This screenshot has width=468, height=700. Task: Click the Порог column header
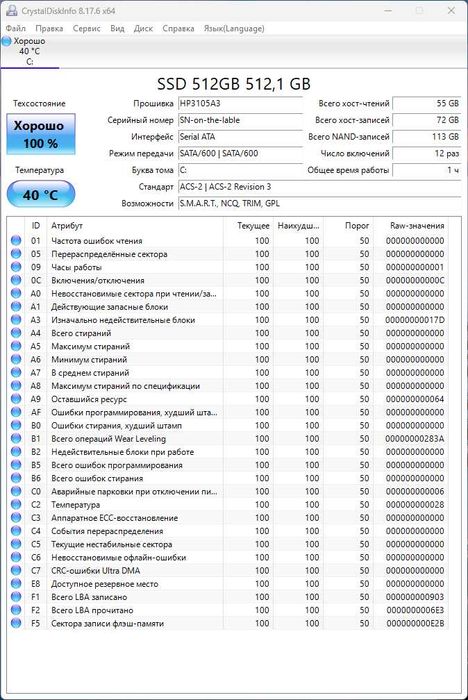point(349,226)
